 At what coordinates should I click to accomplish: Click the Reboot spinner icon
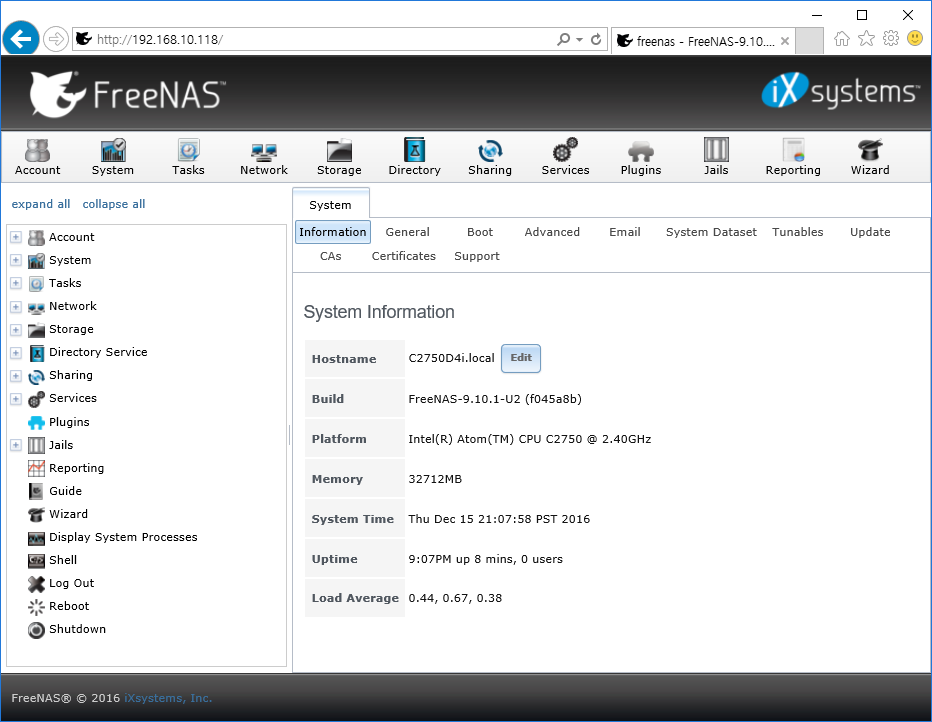pyautogui.click(x=36, y=607)
